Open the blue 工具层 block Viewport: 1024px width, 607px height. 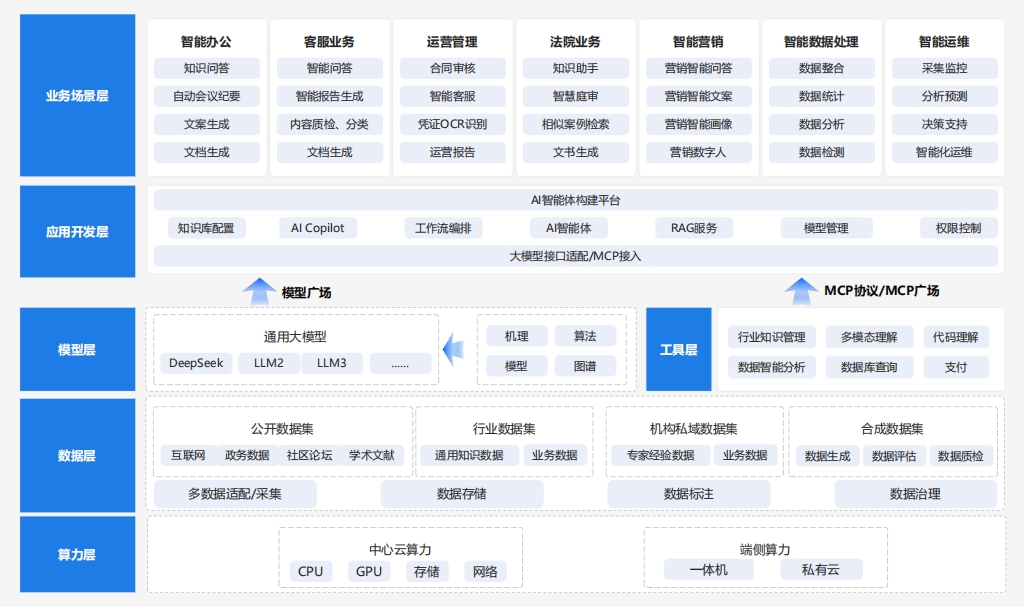pos(678,349)
